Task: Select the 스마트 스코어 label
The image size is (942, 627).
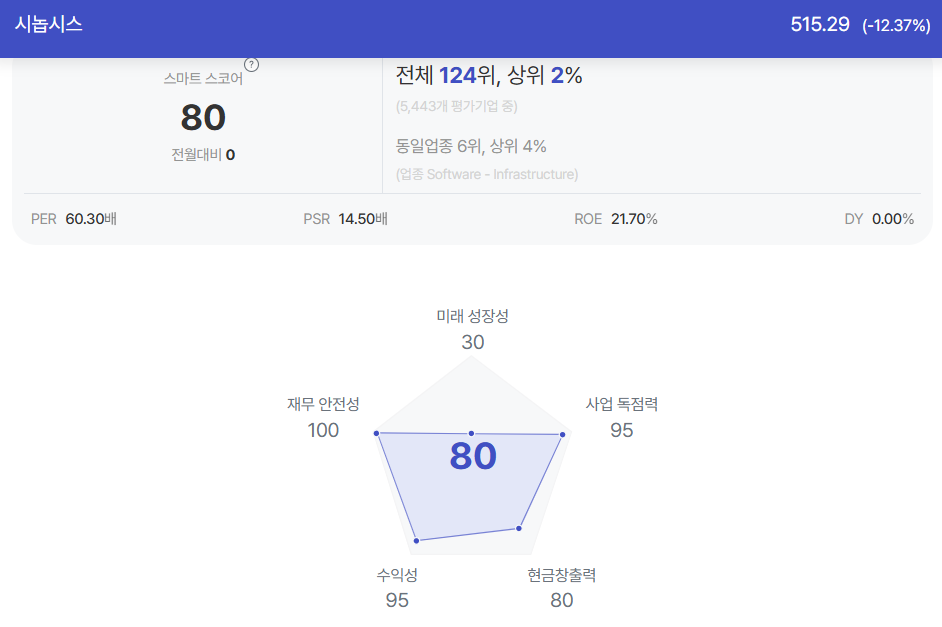Action: tap(203, 79)
